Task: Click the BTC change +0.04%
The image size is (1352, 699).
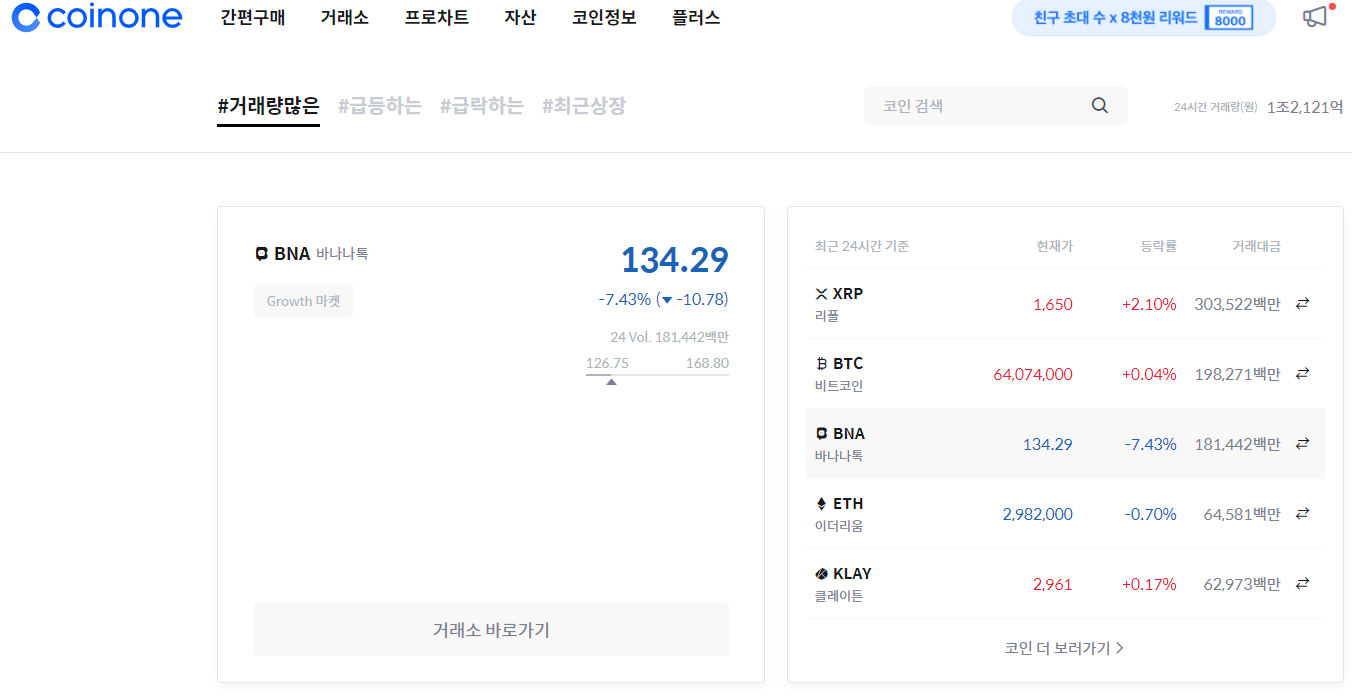Action: 1149,374
